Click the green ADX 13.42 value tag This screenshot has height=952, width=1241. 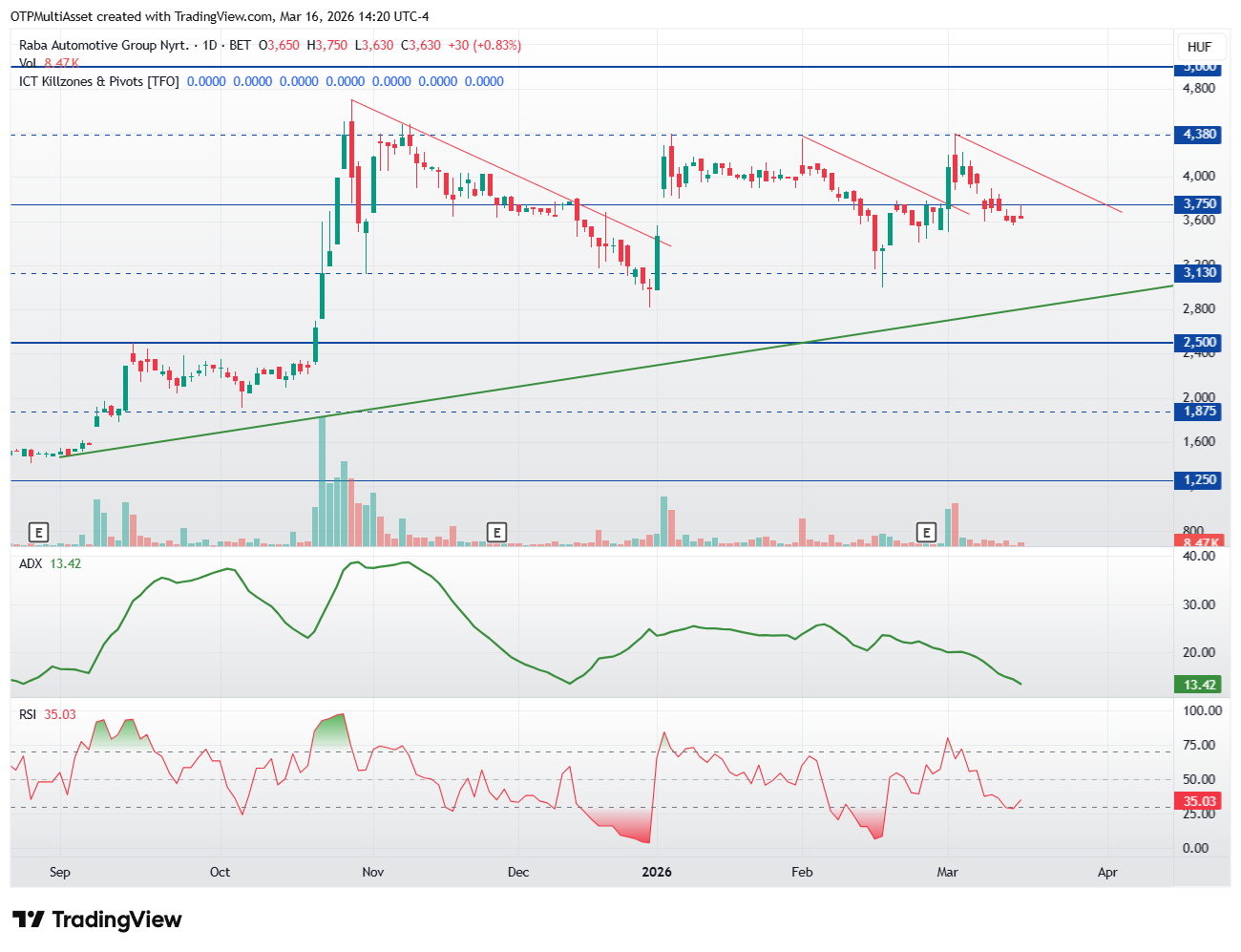1200,685
